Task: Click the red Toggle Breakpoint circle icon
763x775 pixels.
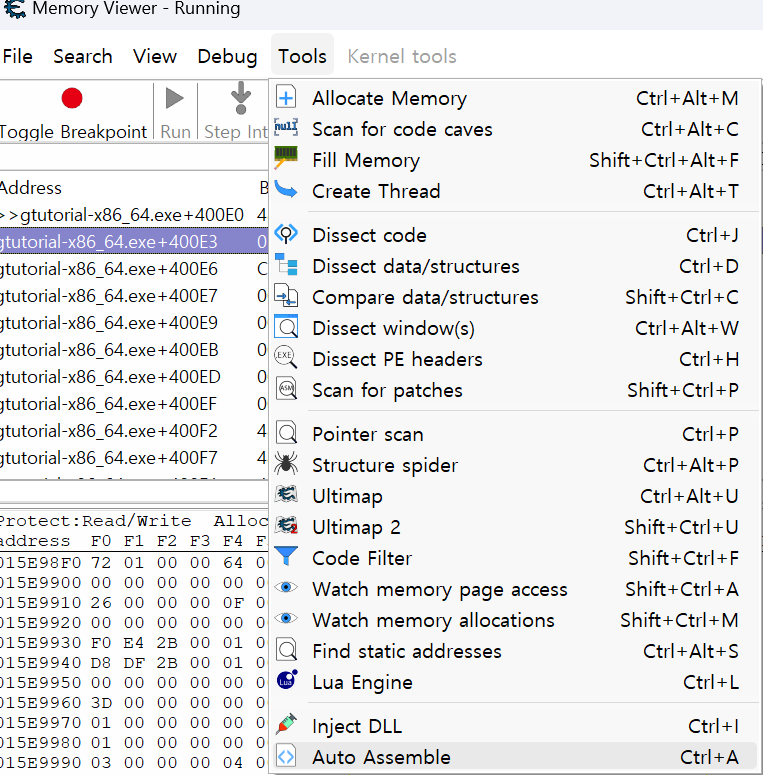Action: pos(72,98)
